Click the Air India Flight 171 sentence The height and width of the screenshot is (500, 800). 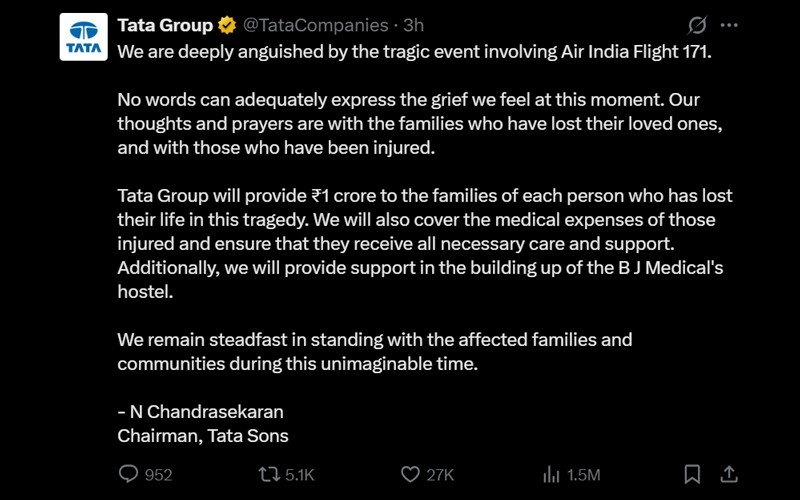click(415, 51)
